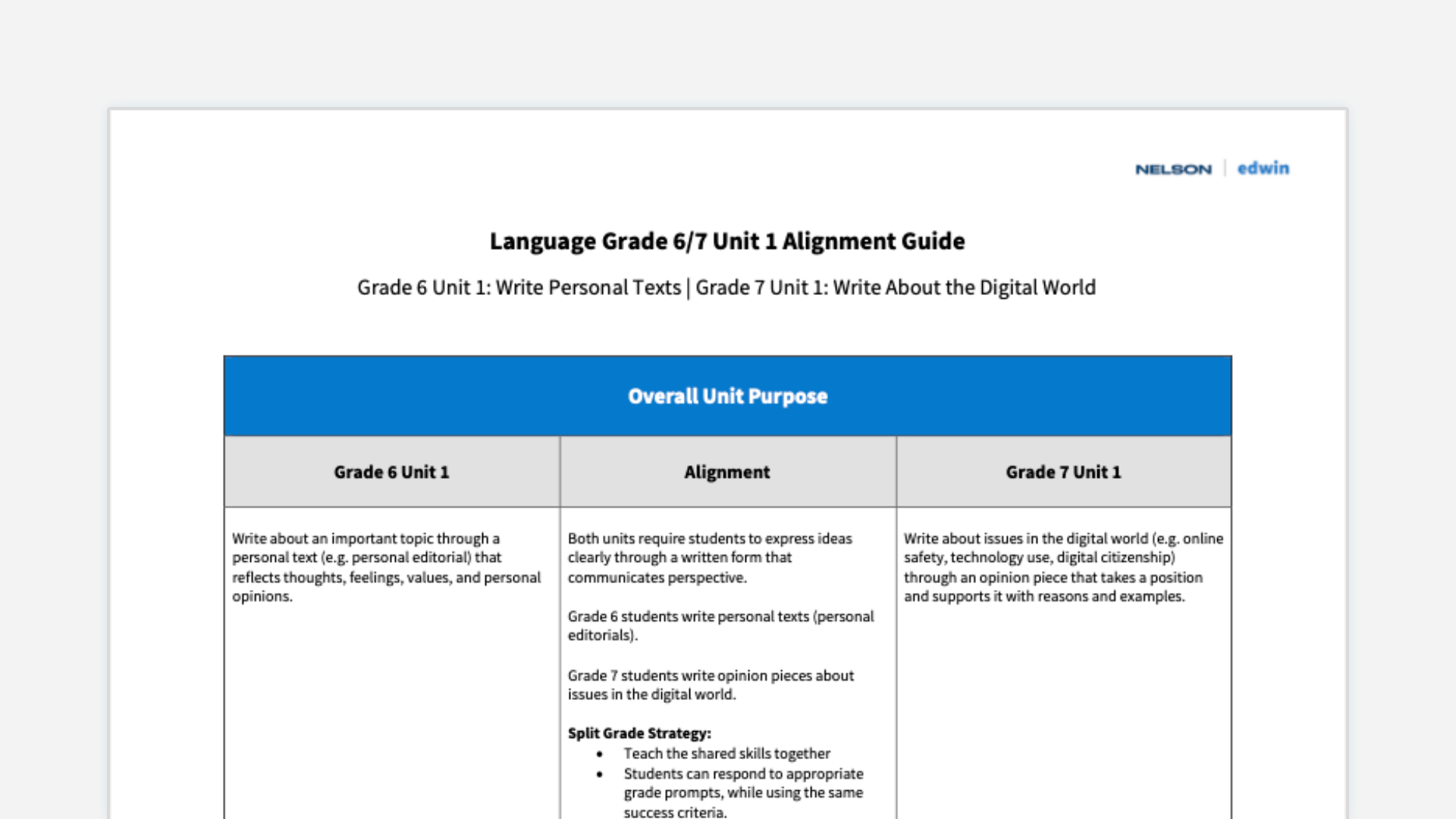Click the edwin logo
1456x819 pixels.
coord(1263,168)
